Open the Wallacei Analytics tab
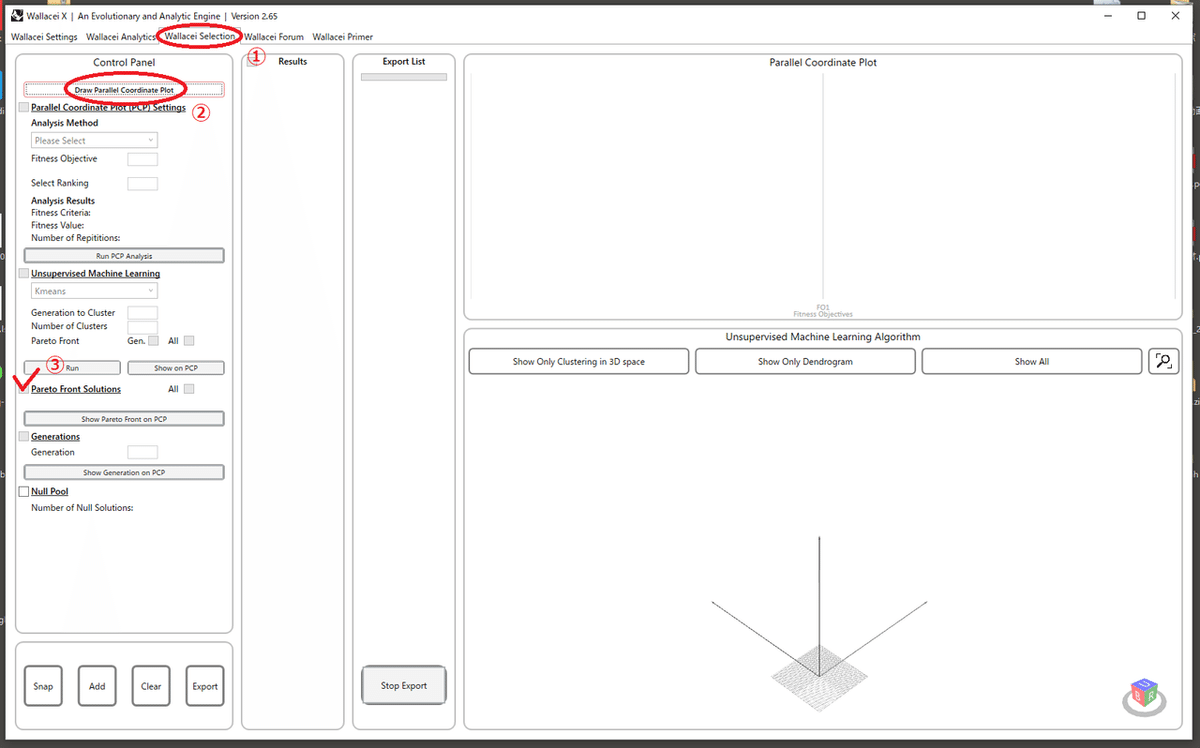The height and width of the screenshot is (748, 1200). [x=121, y=37]
